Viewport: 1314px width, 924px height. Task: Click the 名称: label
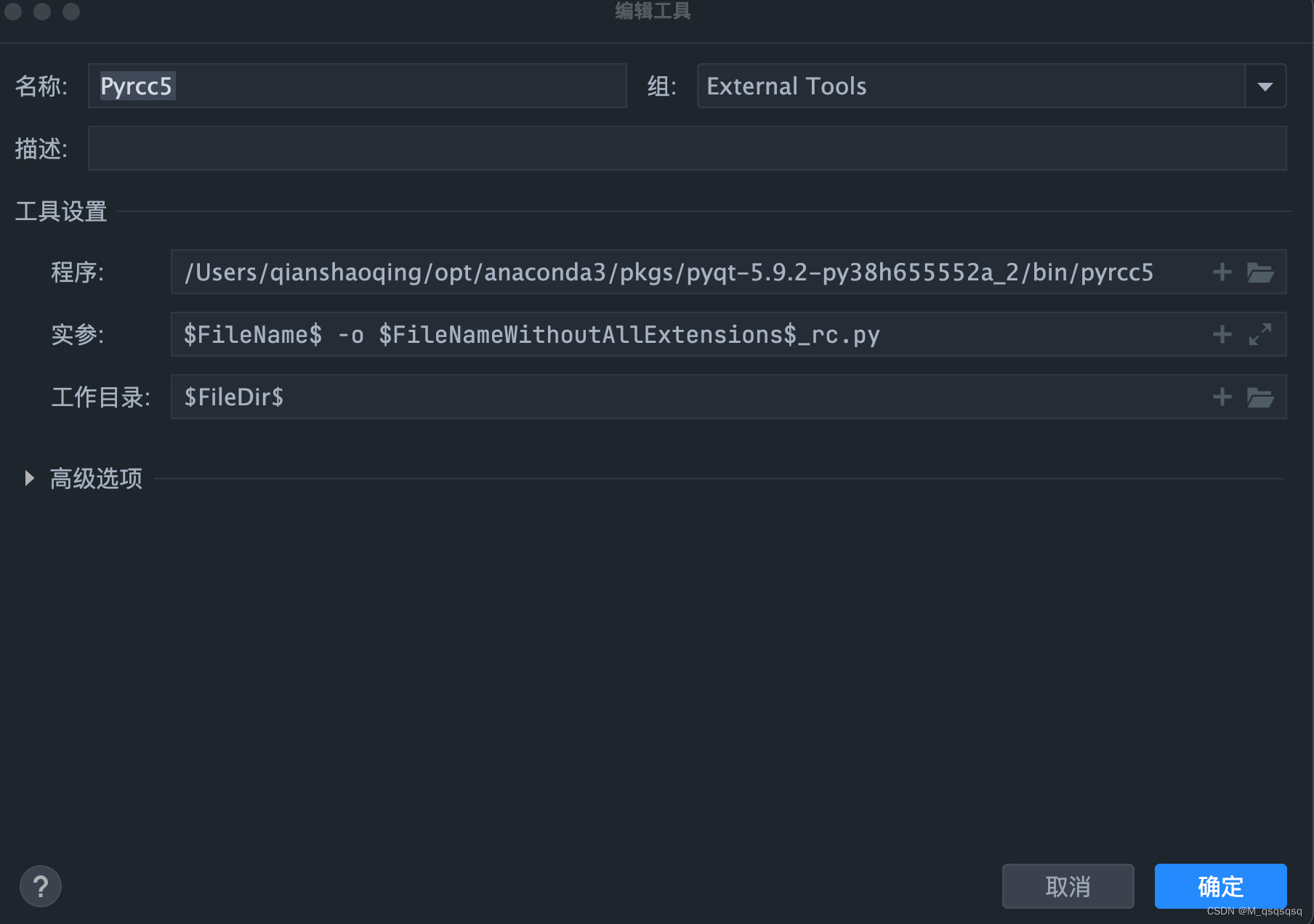click(x=41, y=86)
